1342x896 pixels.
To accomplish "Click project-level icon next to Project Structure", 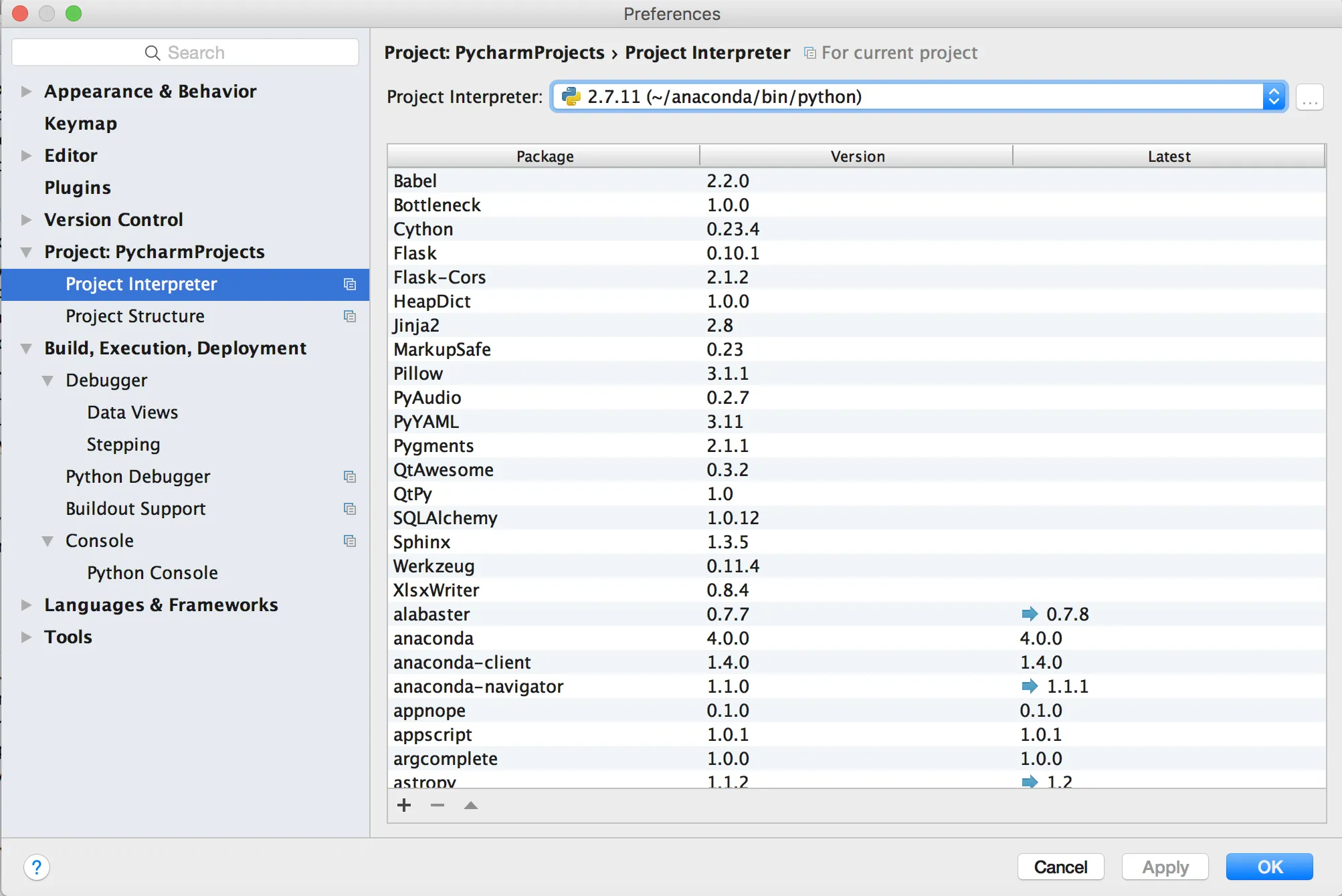I will (x=349, y=316).
